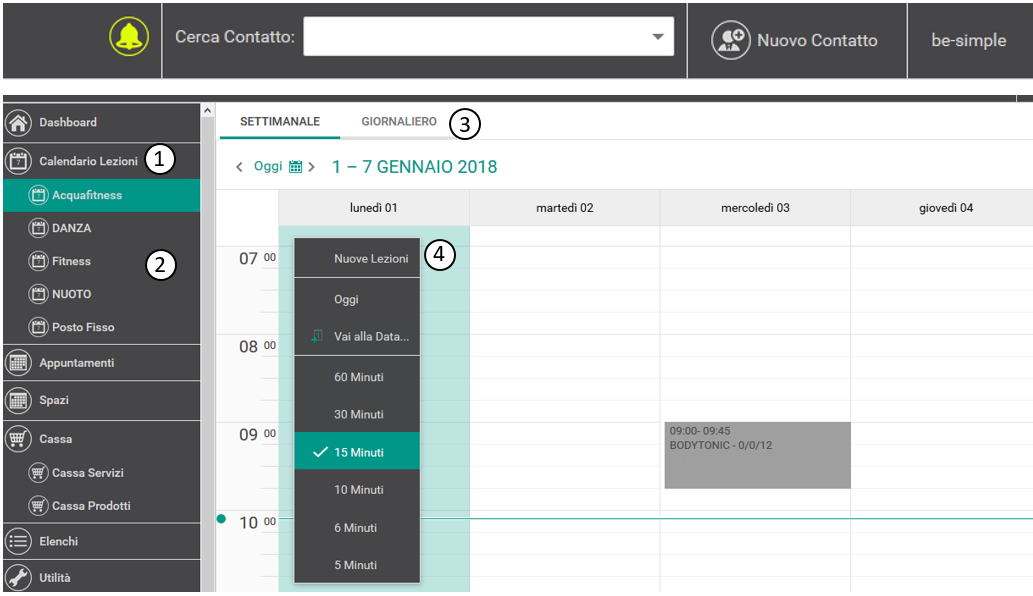Click the Spazi grid icon

coord(18,400)
